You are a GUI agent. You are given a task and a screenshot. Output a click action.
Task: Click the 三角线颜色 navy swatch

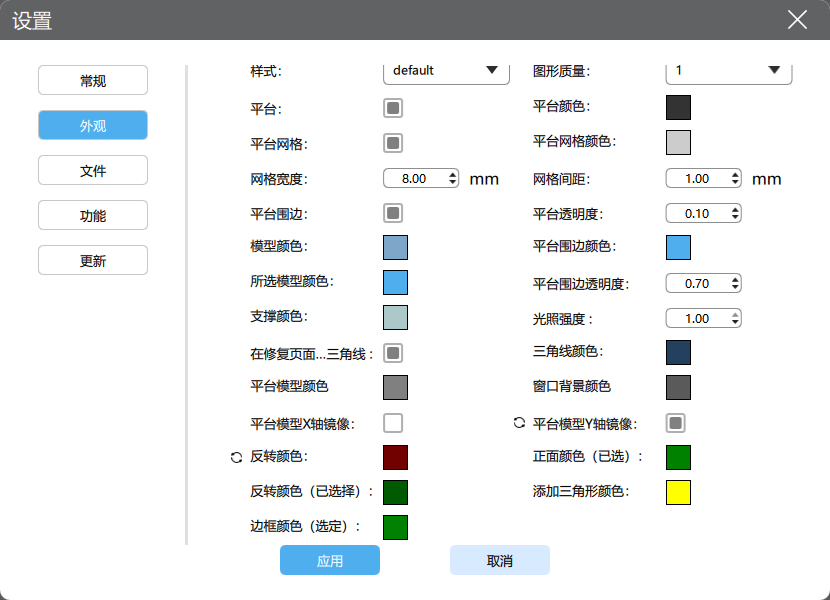click(x=678, y=352)
